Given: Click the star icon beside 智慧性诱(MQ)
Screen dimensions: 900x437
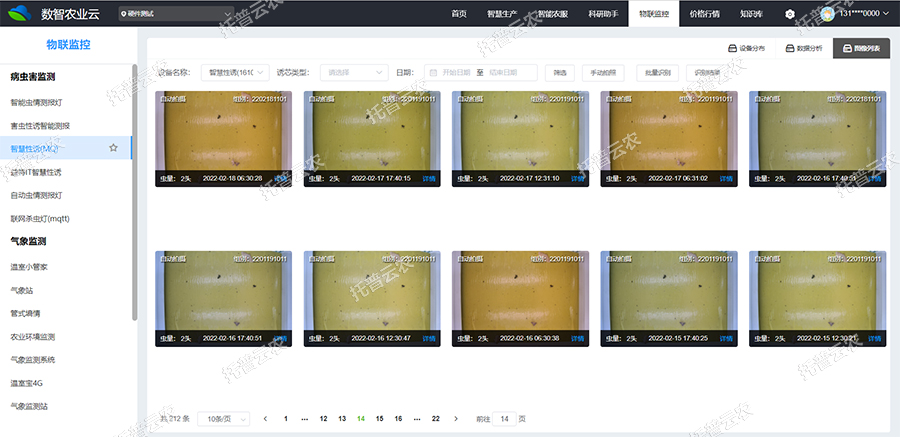Looking at the screenshot, I should click(113, 148).
